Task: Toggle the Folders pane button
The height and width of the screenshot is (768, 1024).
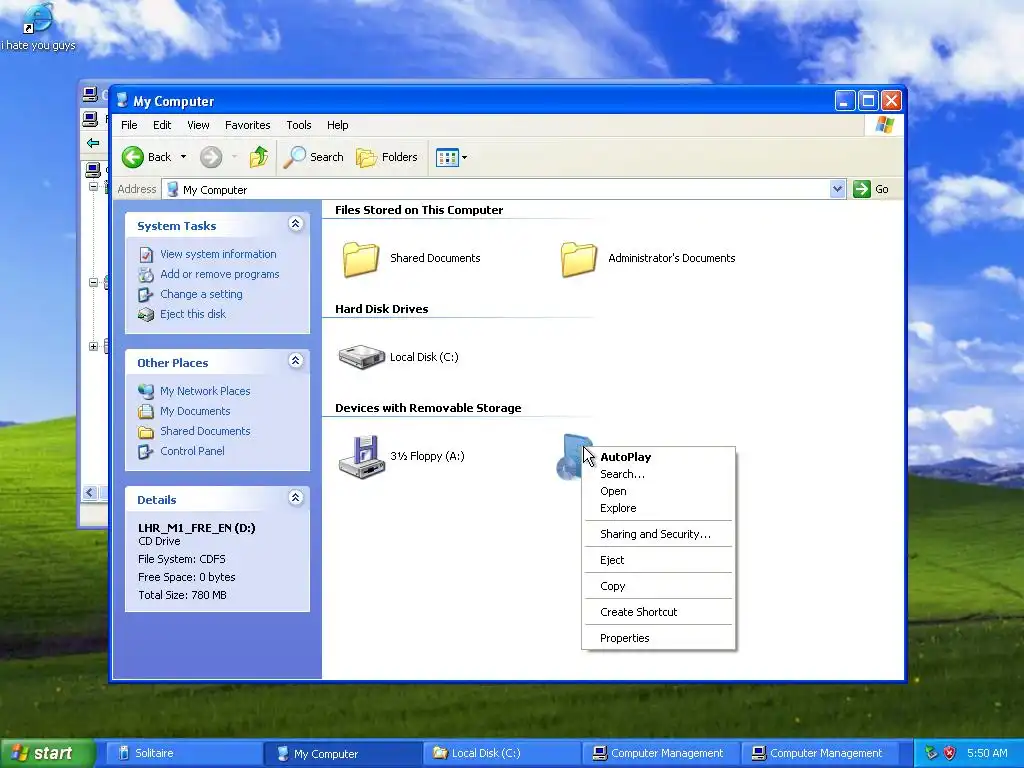Action: pyautogui.click(x=387, y=157)
